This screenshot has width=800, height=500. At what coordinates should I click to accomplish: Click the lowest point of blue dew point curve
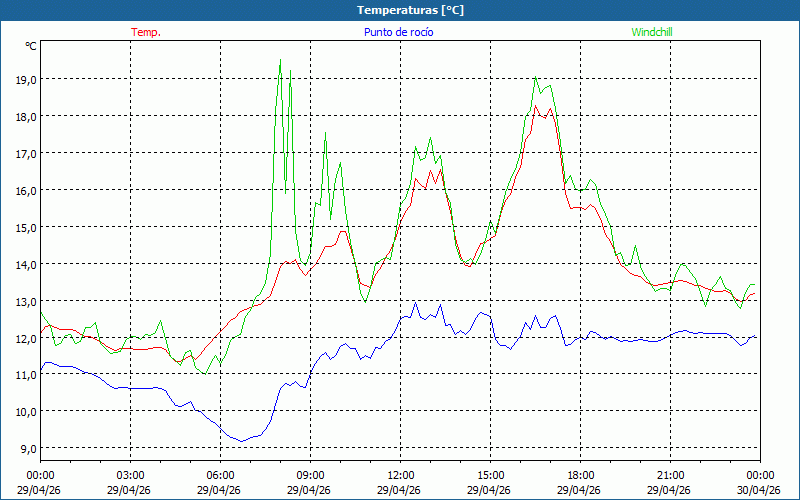coord(240,441)
